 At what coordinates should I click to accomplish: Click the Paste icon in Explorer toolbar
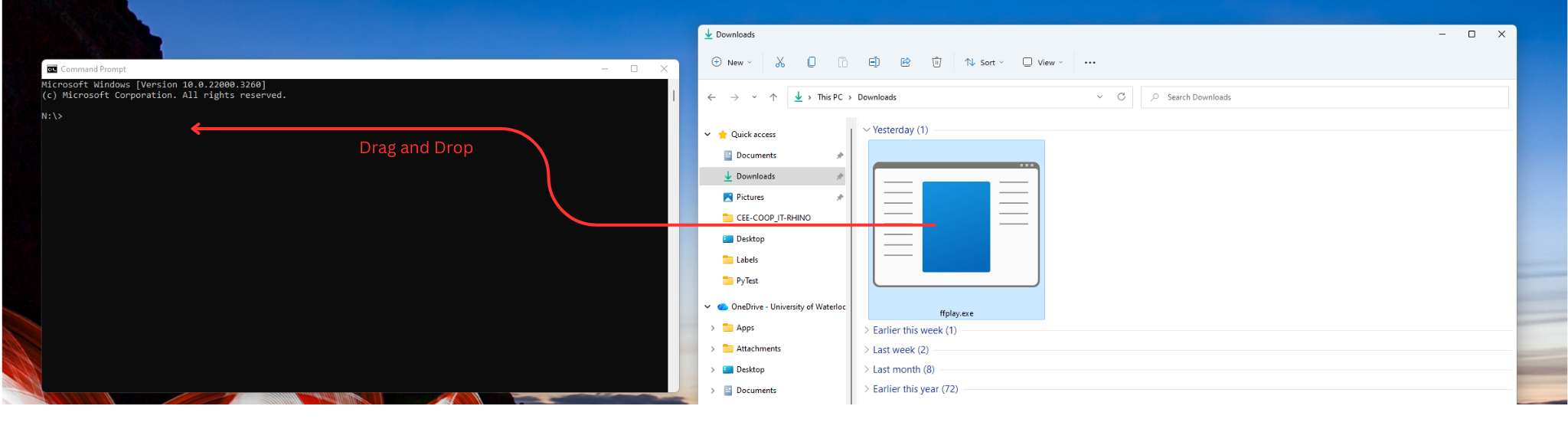coord(842,62)
